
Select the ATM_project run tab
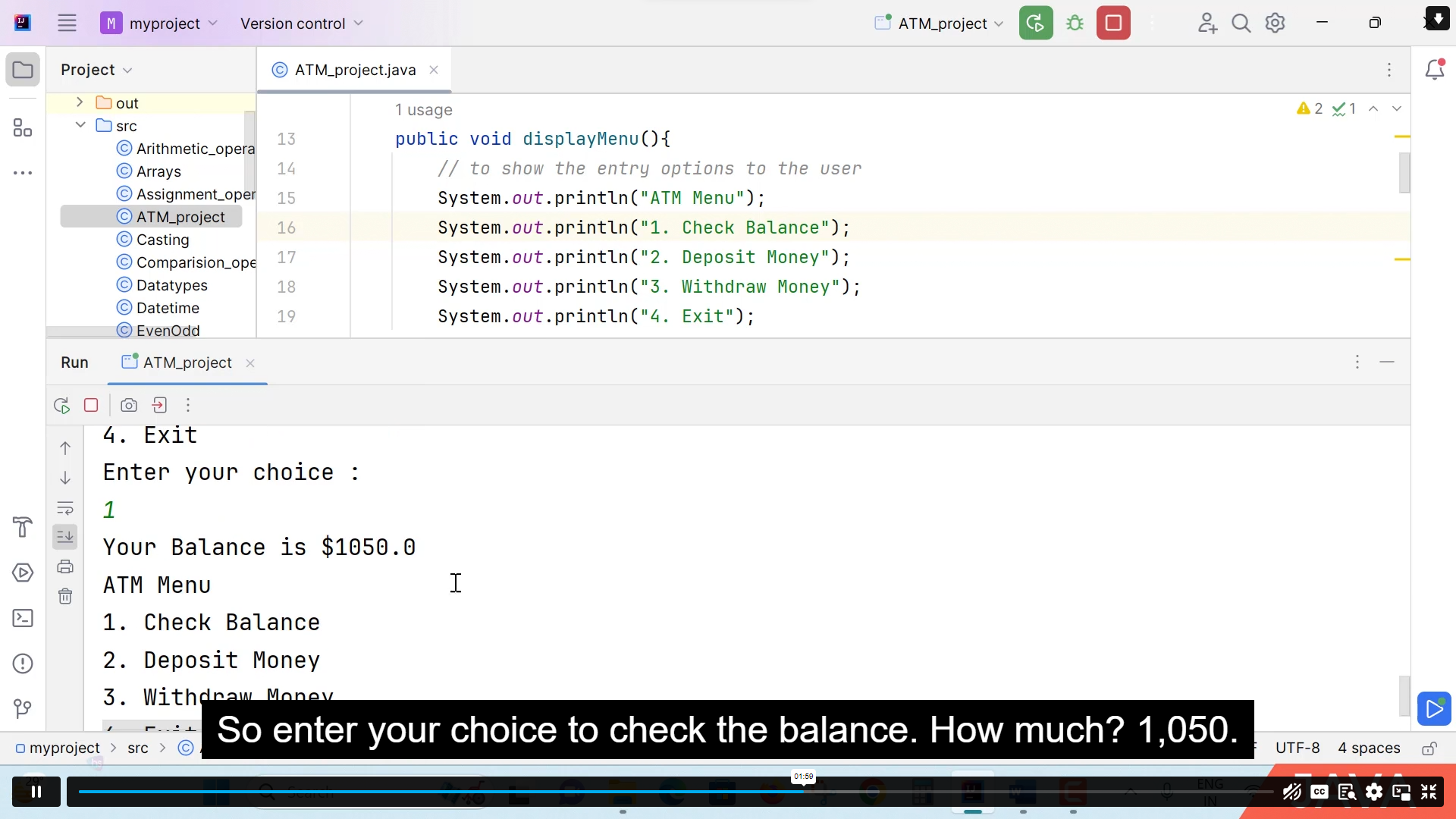(x=188, y=363)
